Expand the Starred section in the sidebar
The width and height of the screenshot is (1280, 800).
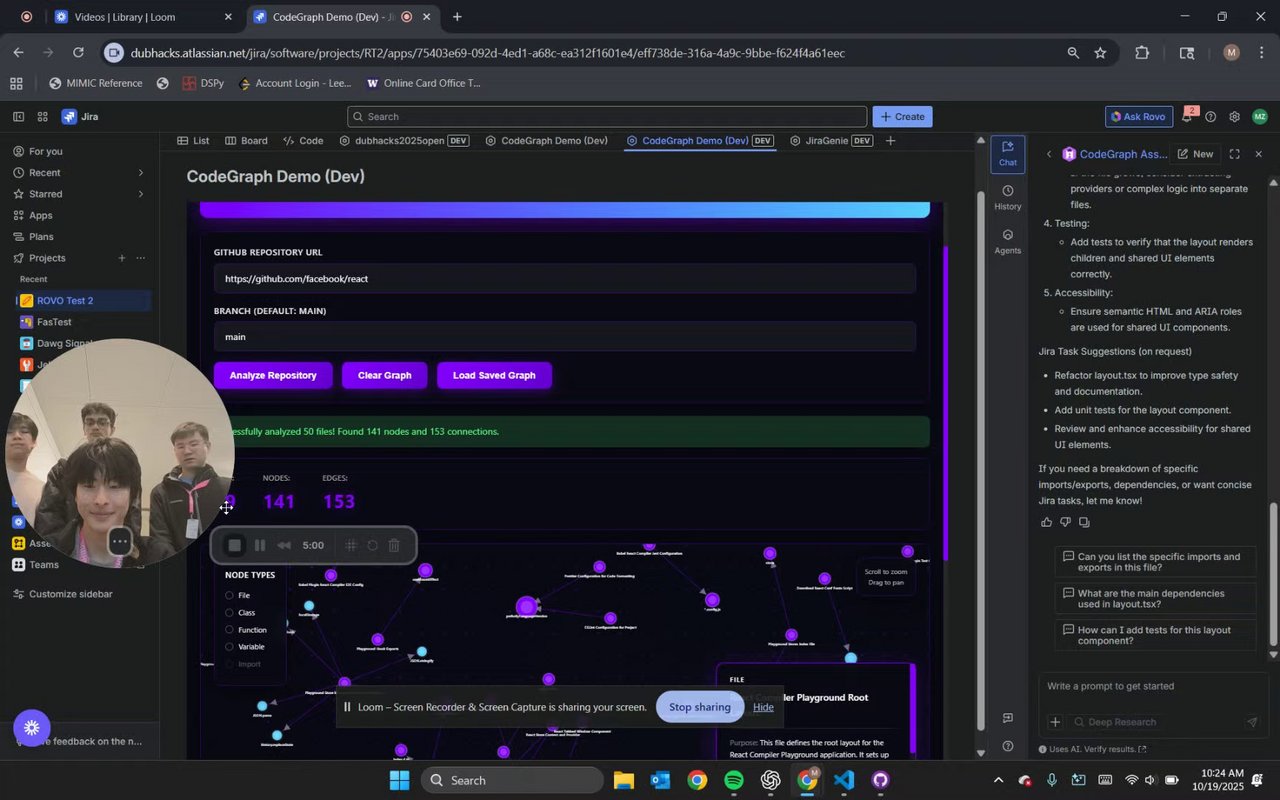(140, 194)
